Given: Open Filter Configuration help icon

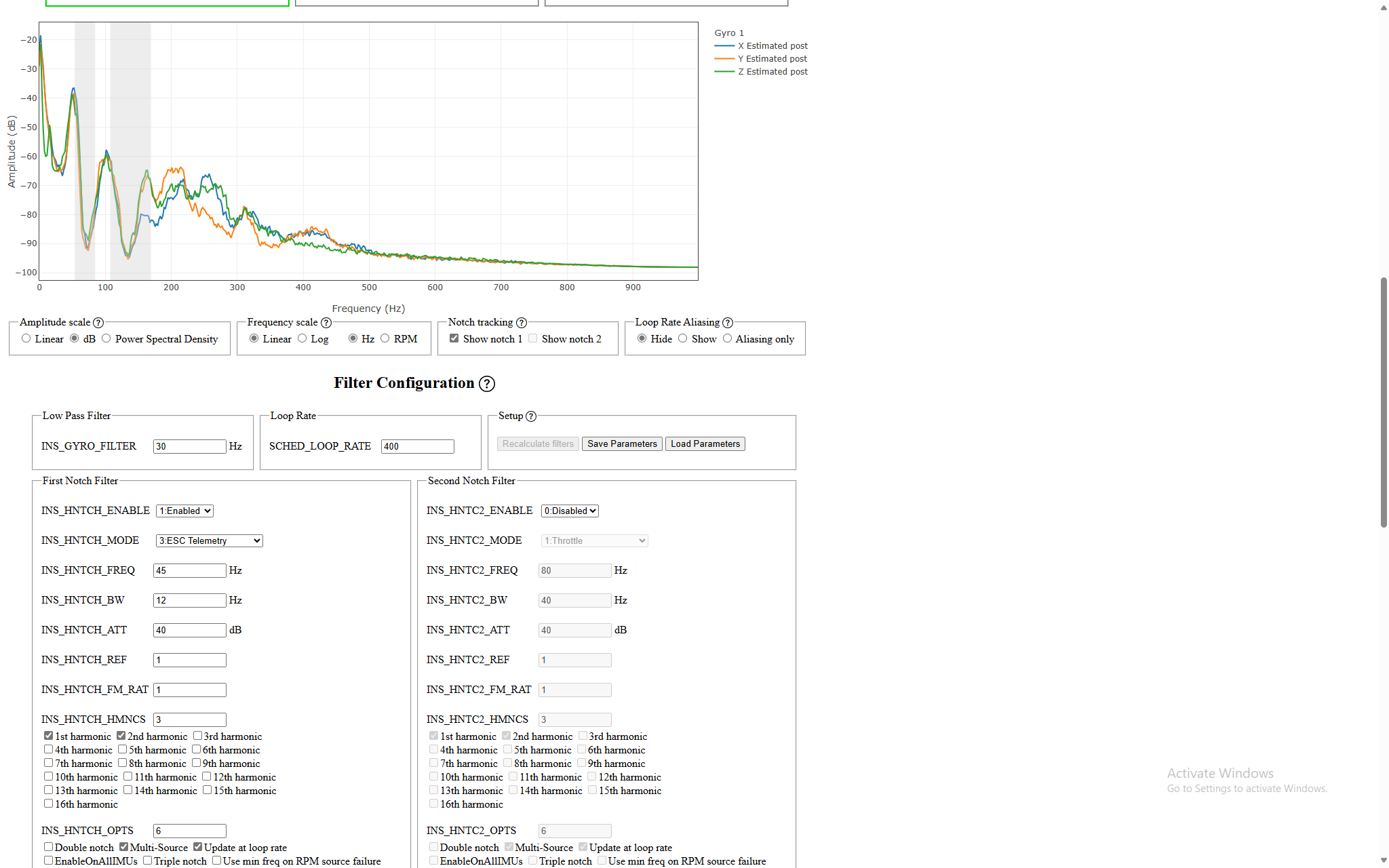Looking at the screenshot, I should point(487,384).
